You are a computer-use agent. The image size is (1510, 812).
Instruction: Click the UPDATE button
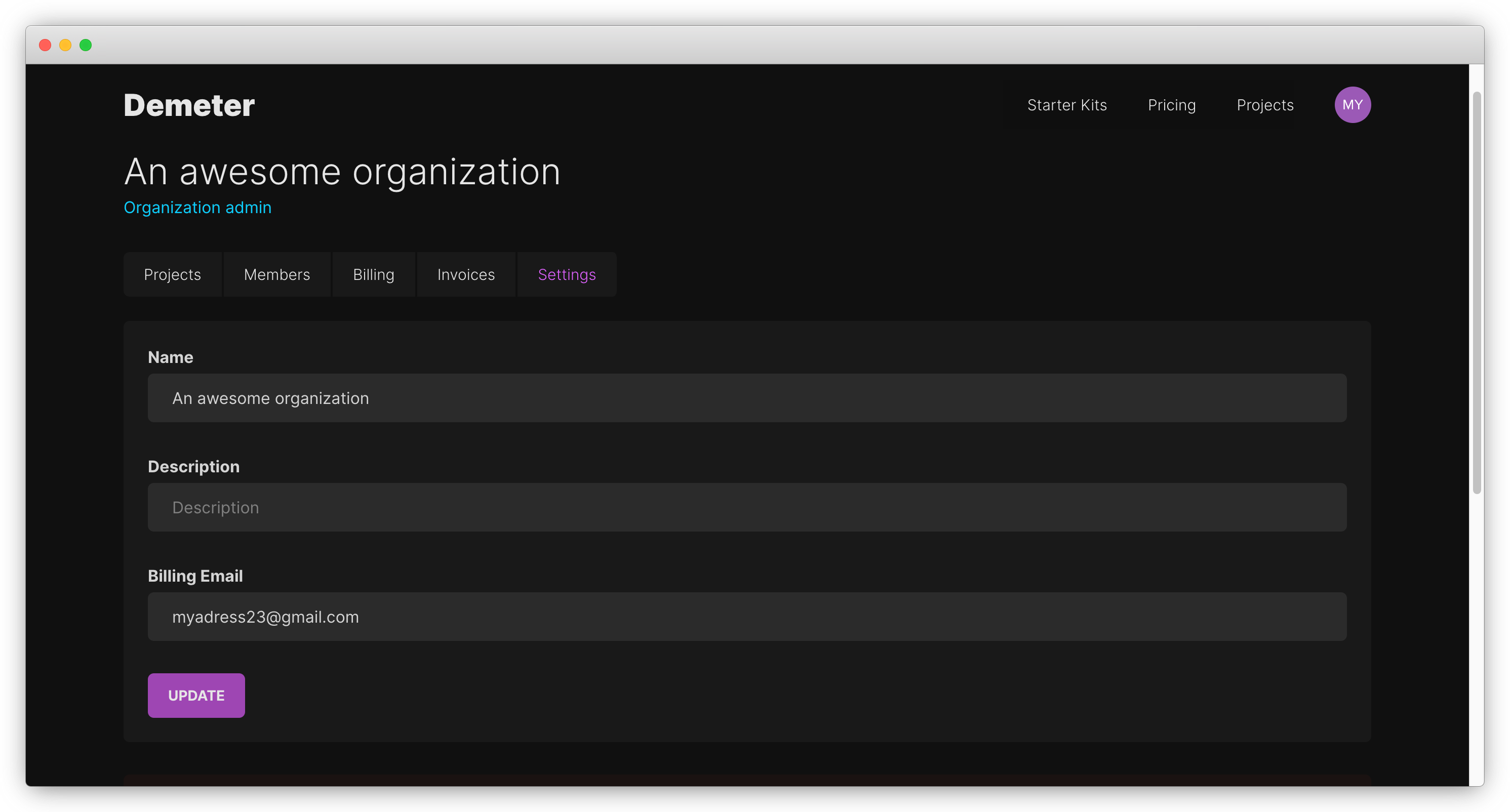196,695
